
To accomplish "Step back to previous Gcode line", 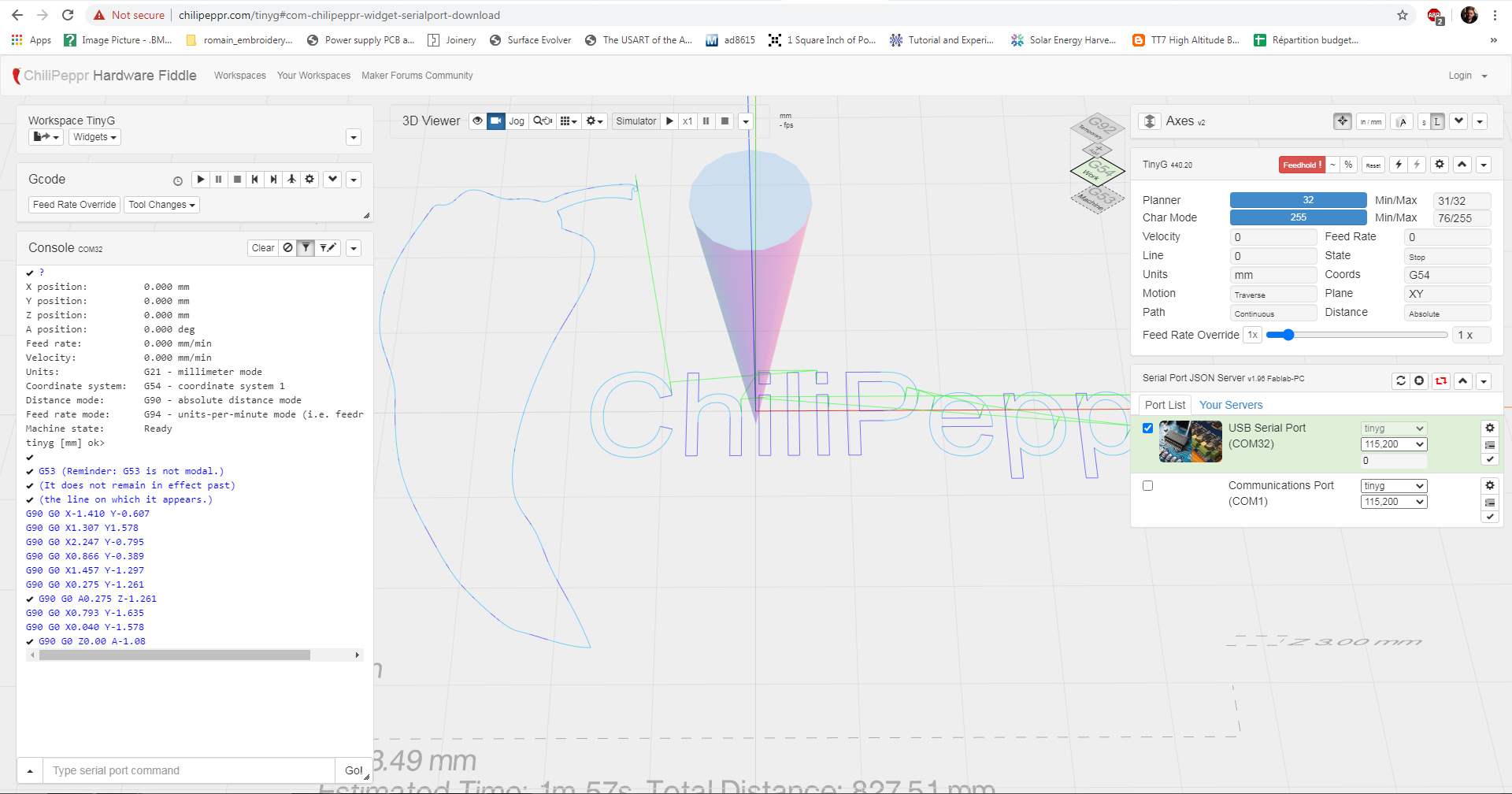I will [x=255, y=180].
